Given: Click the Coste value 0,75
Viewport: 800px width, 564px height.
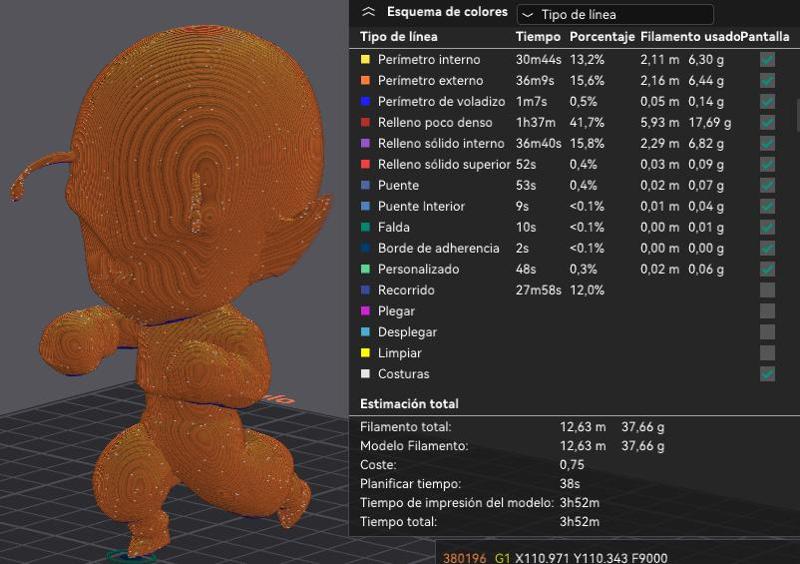Looking at the screenshot, I should pos(572,464).
